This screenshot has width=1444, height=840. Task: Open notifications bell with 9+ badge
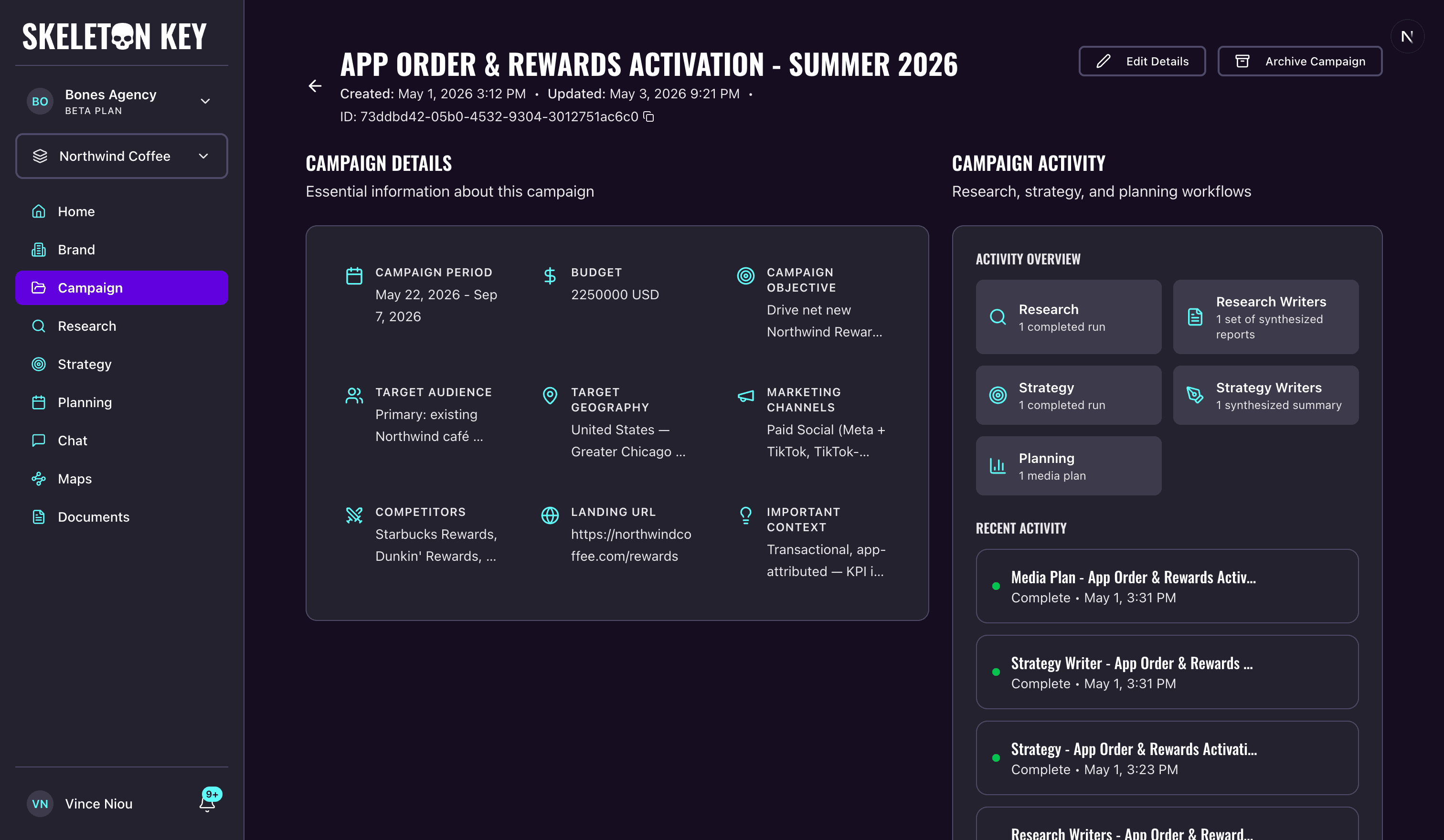(207, 803)
